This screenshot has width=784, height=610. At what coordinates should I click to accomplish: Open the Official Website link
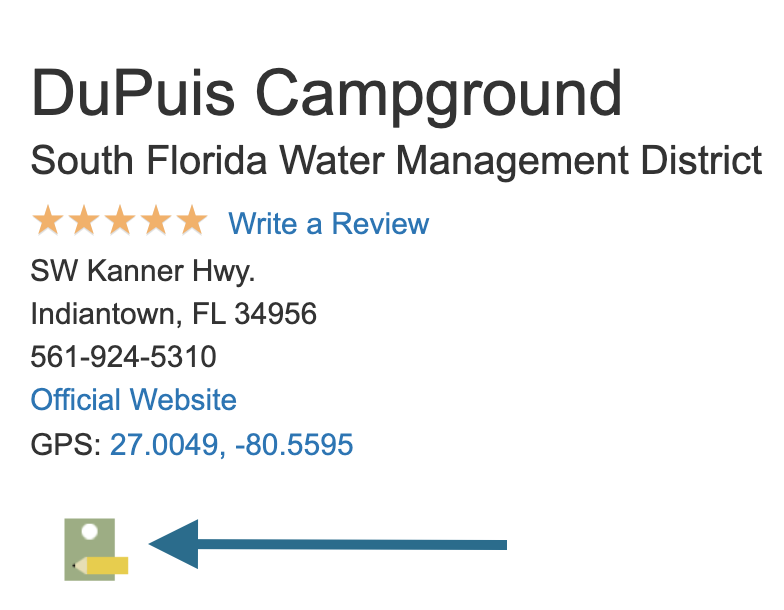click(134, 400)
